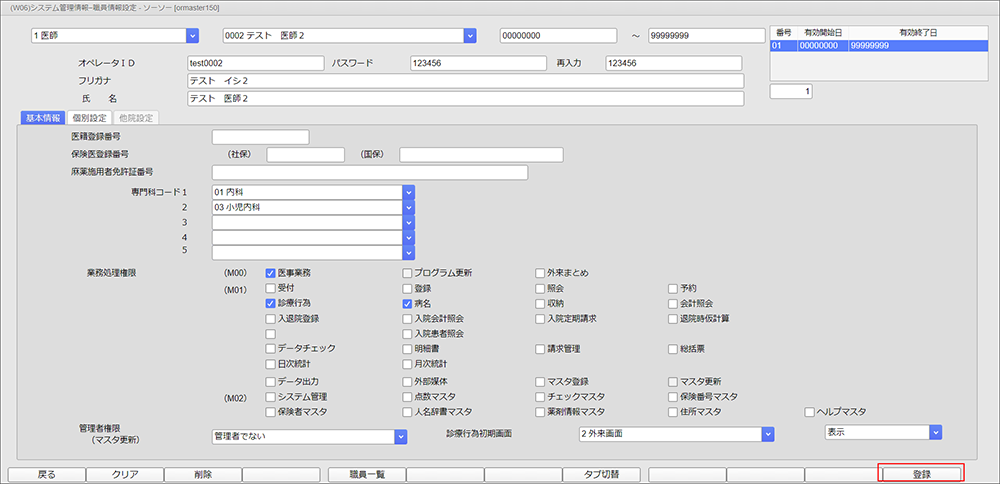Click the クリア button
The width and height of the screenshot is (1000, 484).
tap(125, 474)
